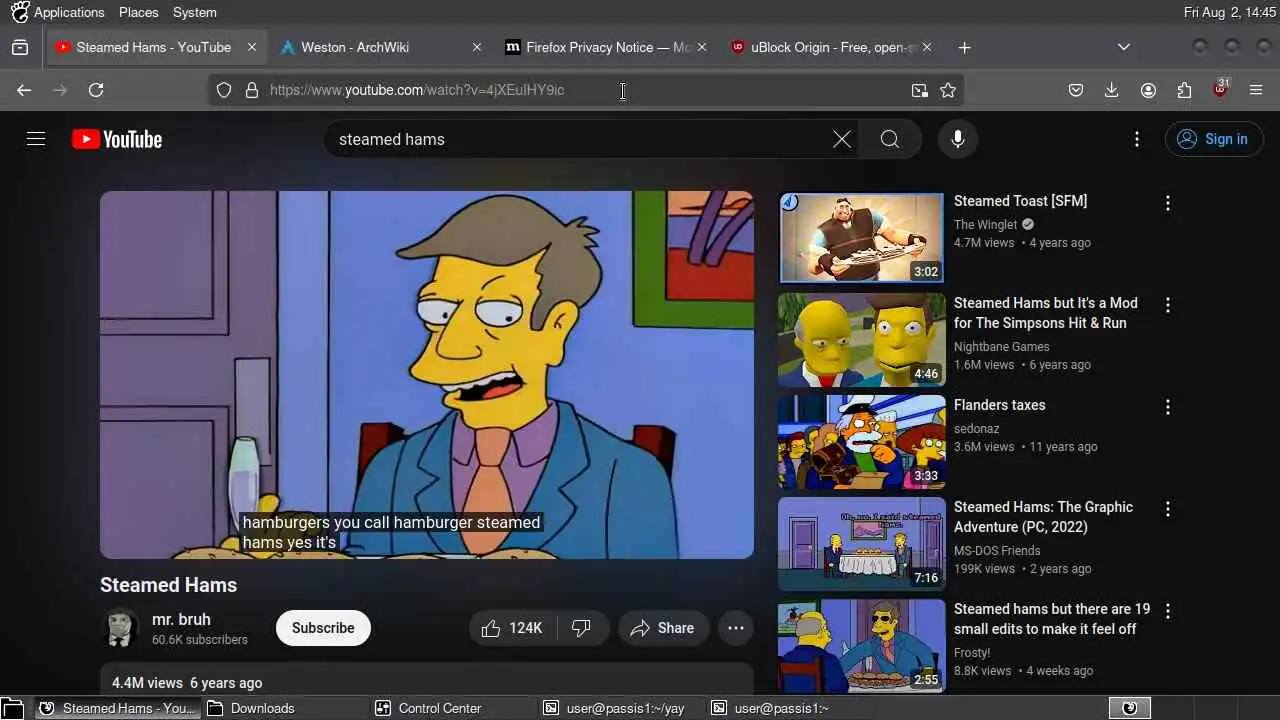1280x720 pixels.
Task: Go to the YouTube home logo
Action: coord(117,139)
